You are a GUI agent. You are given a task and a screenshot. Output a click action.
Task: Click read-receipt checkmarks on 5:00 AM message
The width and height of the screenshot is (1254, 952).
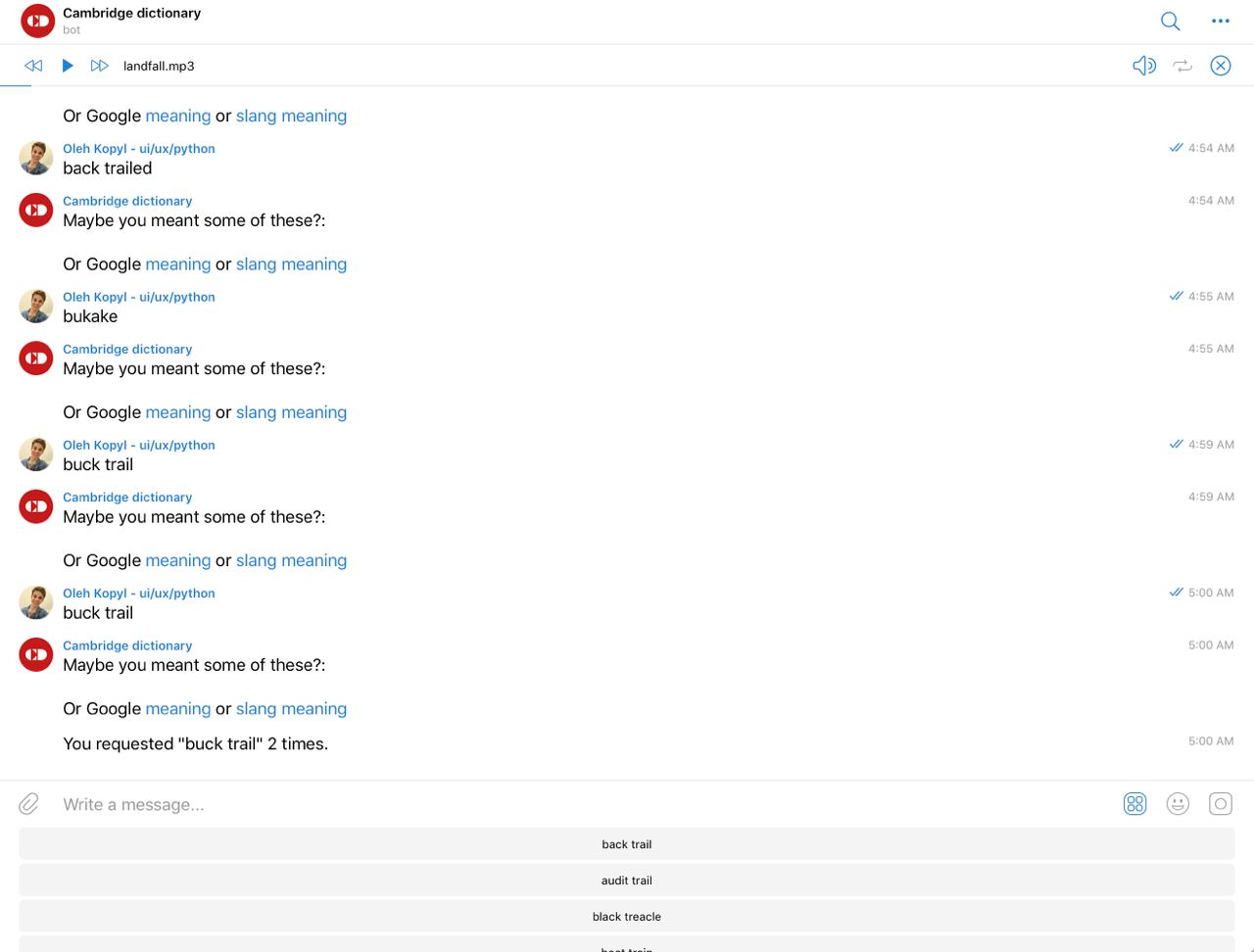click(x=1176, y=593)
